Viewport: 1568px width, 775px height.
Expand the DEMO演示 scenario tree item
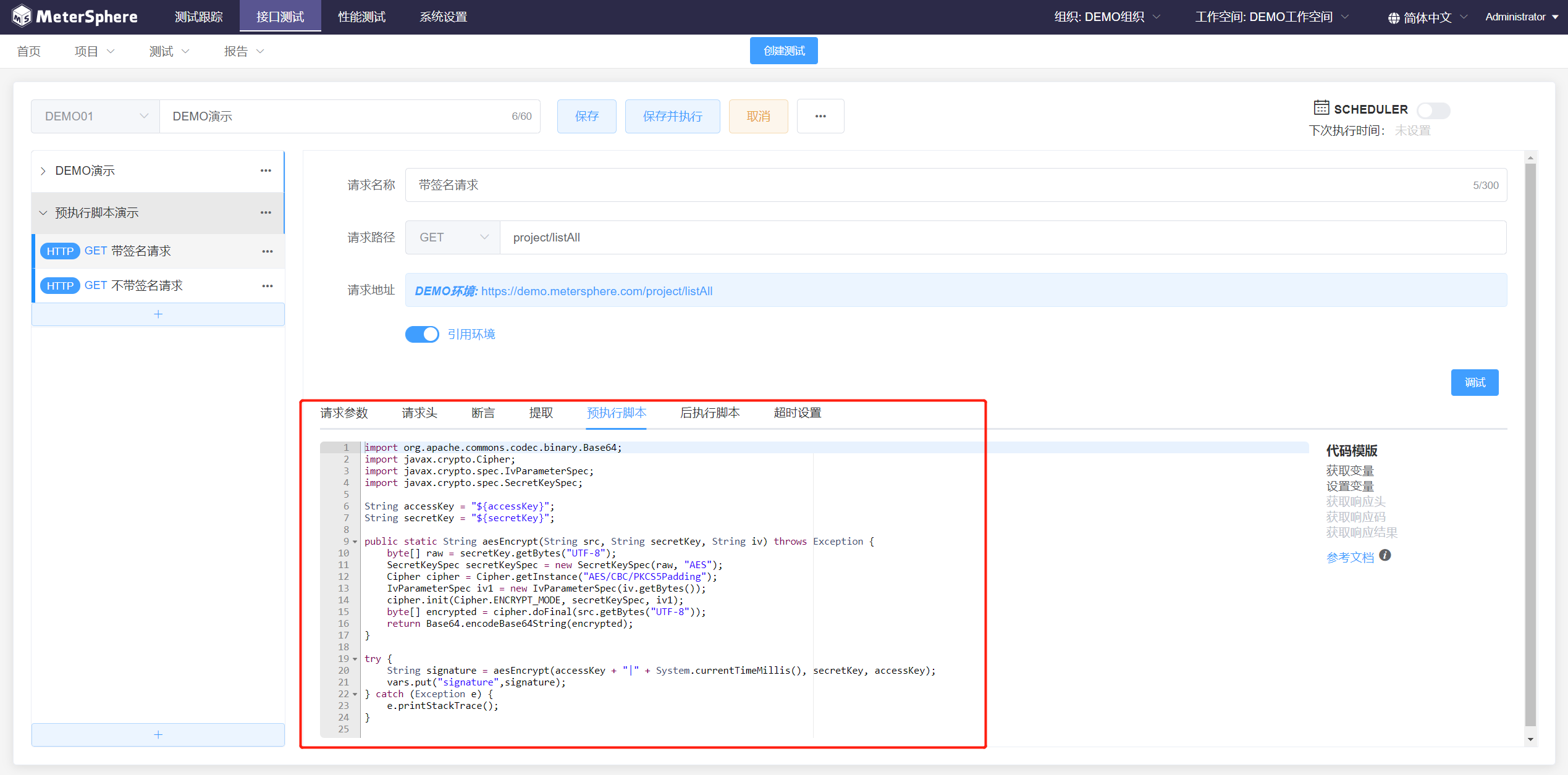(43, 171)
